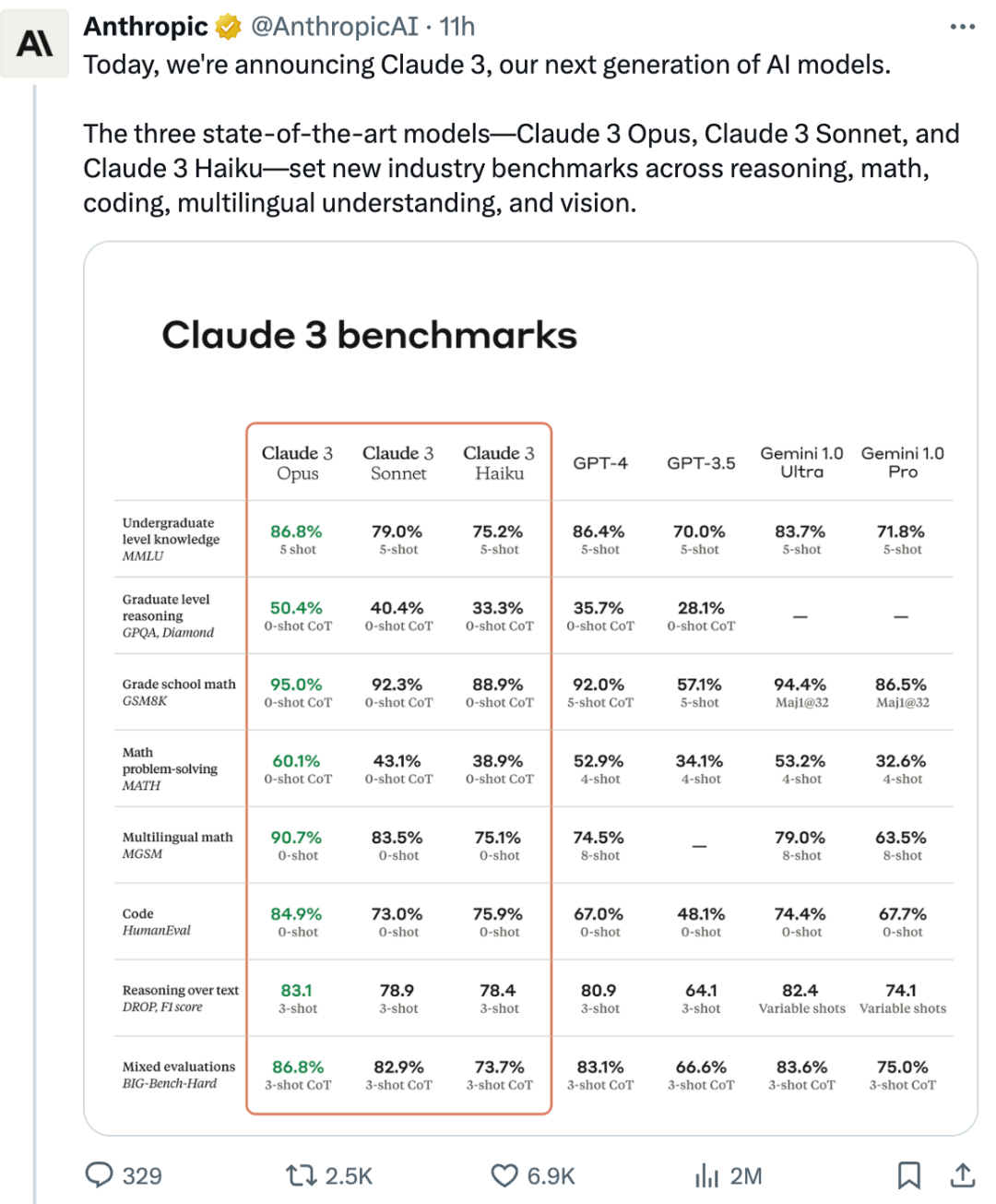Enlarge the Claude 3 benchmarks image
Viewport: 996px width, 1204px height.
tap(530, 687)
